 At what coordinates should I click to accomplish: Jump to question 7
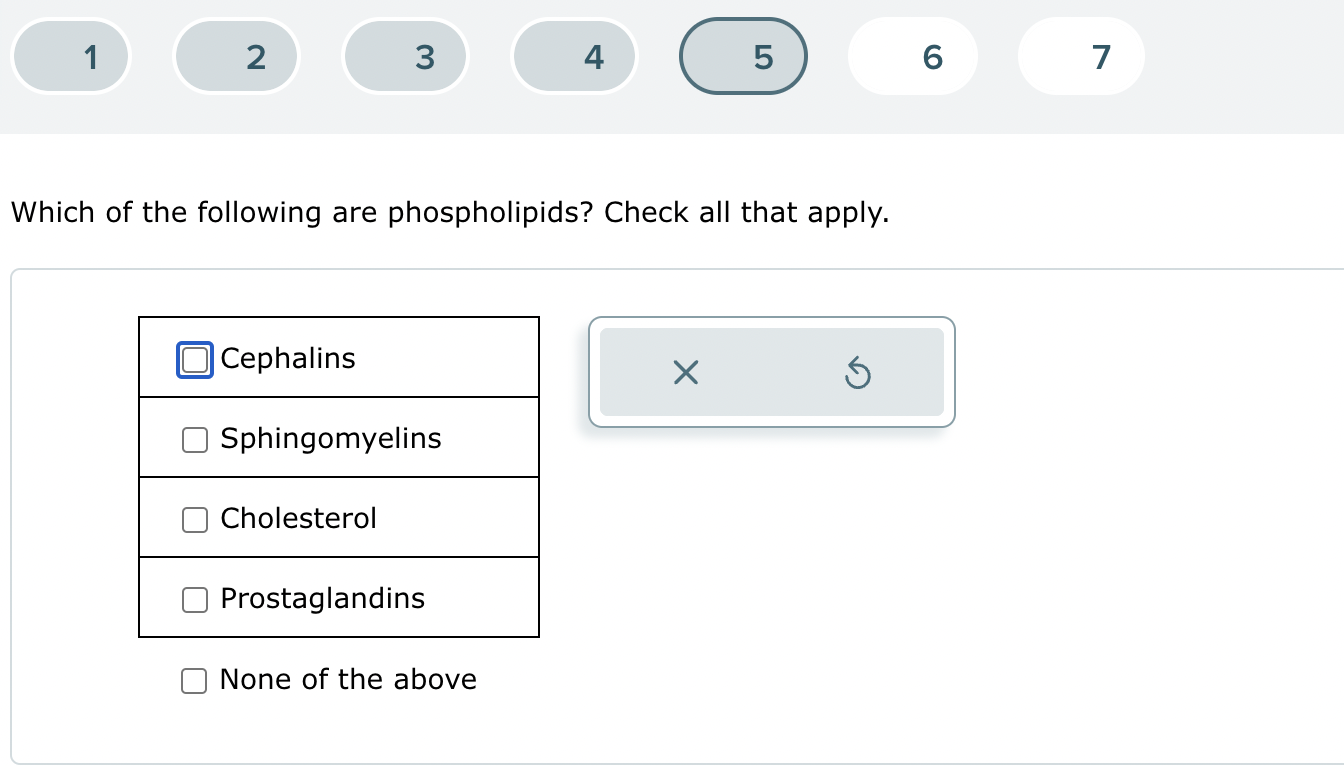point(1081,56)
